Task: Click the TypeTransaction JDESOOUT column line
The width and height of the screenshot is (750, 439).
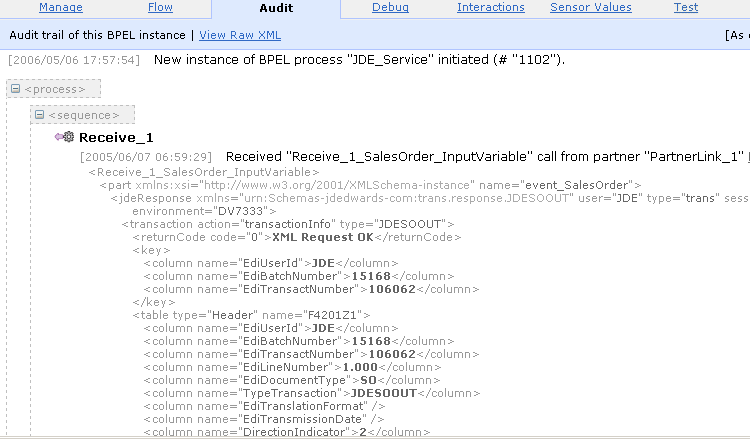Action: point(311,393)
